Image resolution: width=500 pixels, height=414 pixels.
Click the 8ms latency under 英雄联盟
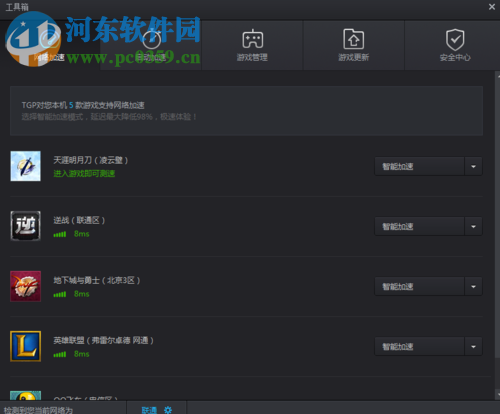point(82,354)
